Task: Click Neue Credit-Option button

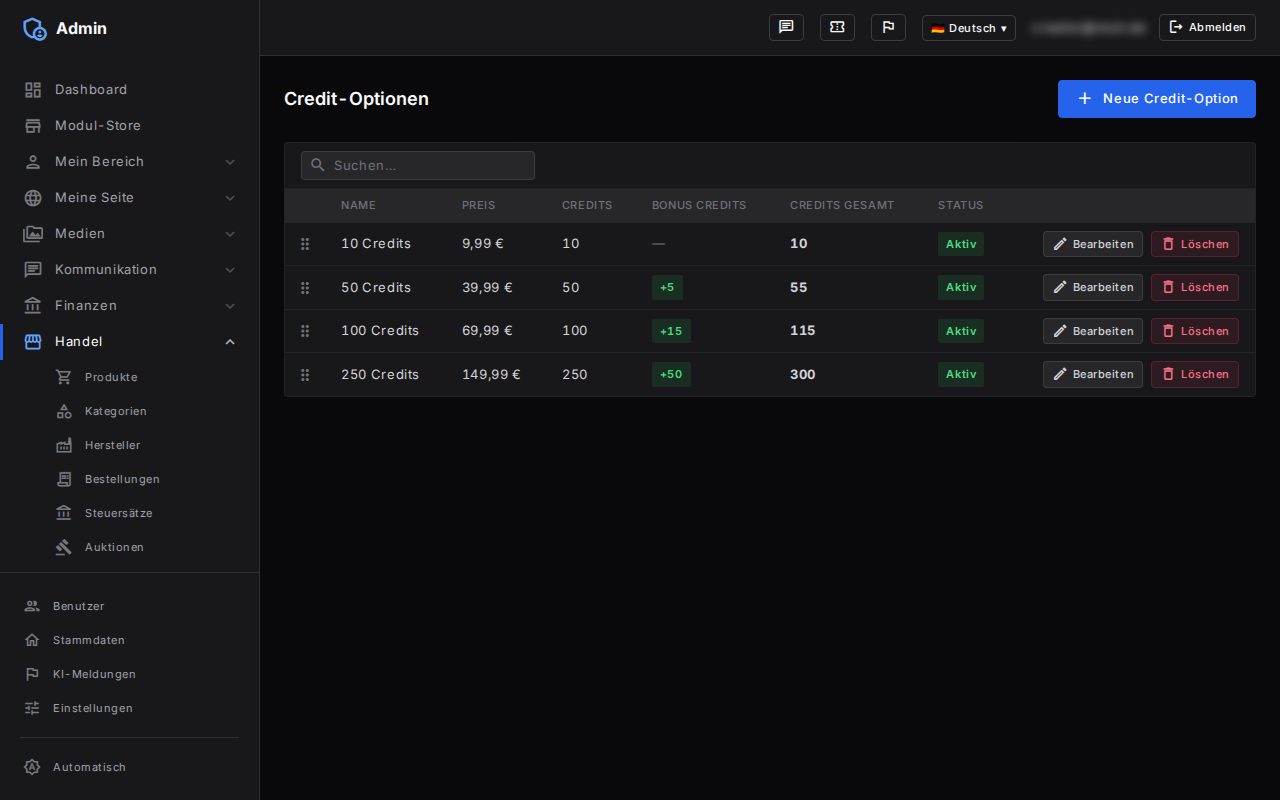Action: coord(1157,99)
